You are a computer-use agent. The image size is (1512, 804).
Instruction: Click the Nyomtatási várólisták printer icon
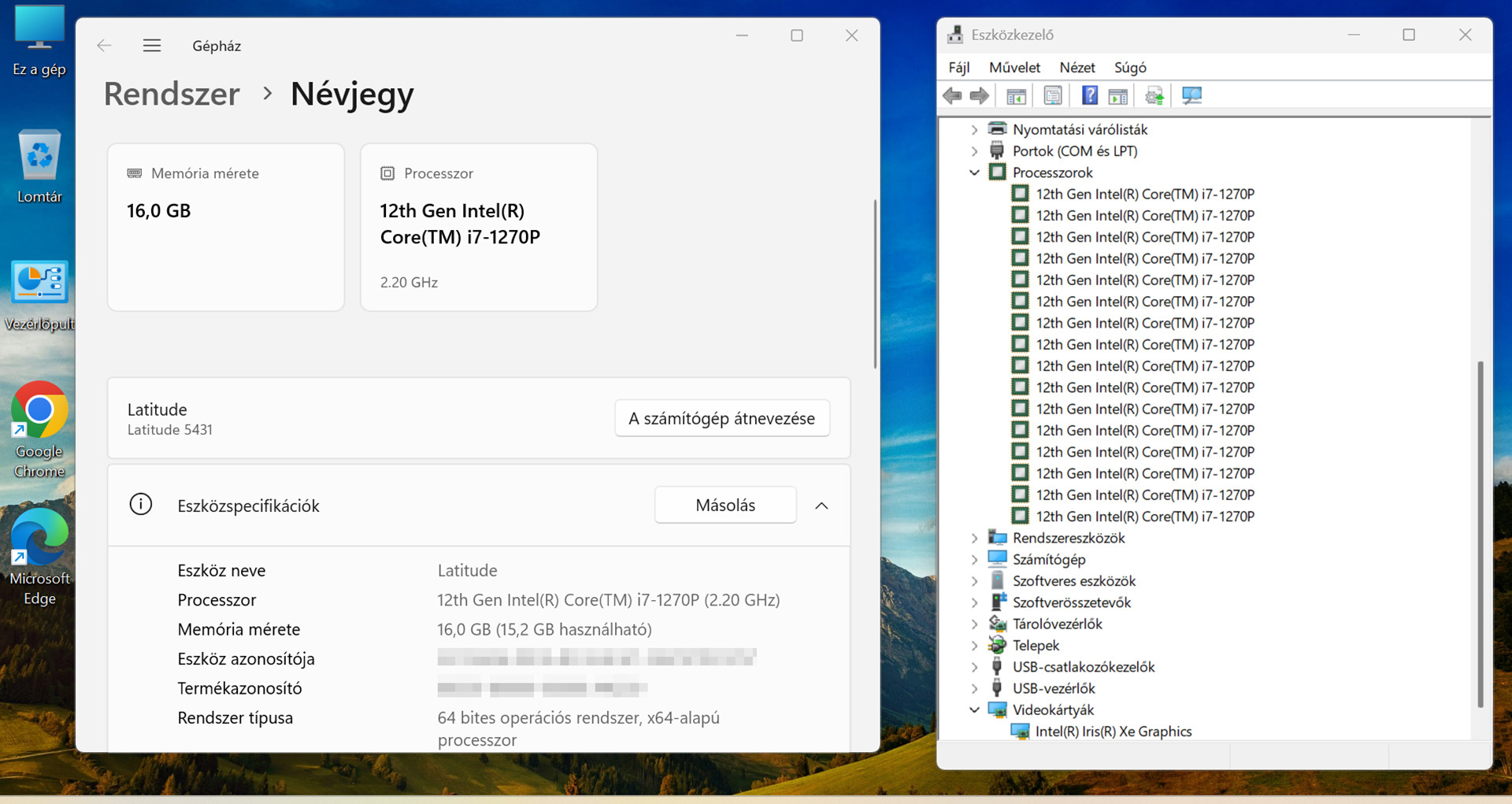tap(998, 129)
